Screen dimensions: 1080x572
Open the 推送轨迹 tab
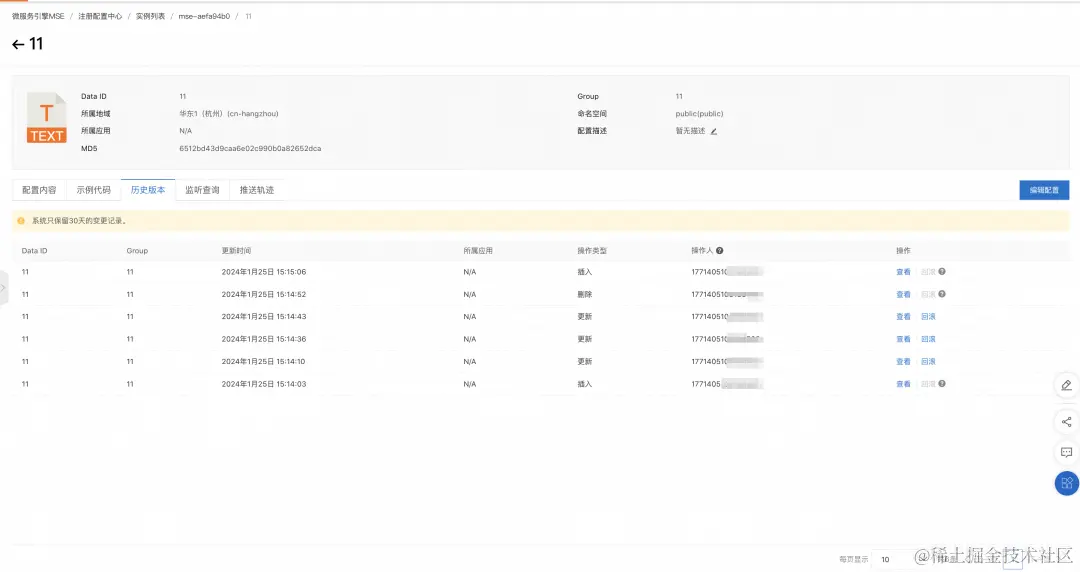pos(257,190)
